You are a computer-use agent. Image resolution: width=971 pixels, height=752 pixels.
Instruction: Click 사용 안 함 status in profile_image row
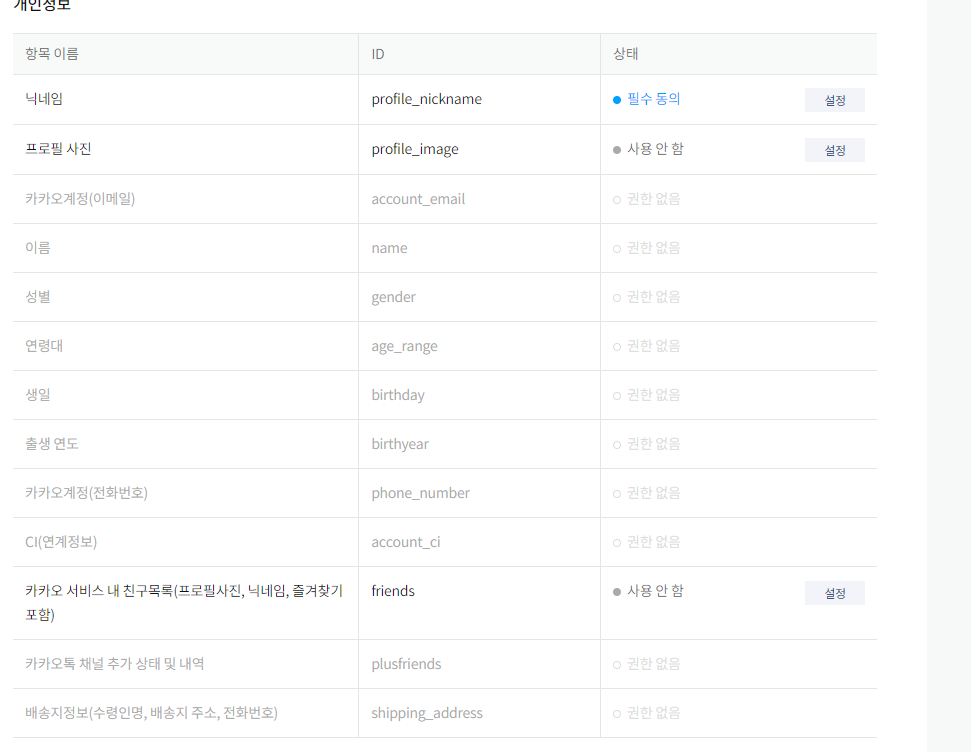click(x=655, y=149)
